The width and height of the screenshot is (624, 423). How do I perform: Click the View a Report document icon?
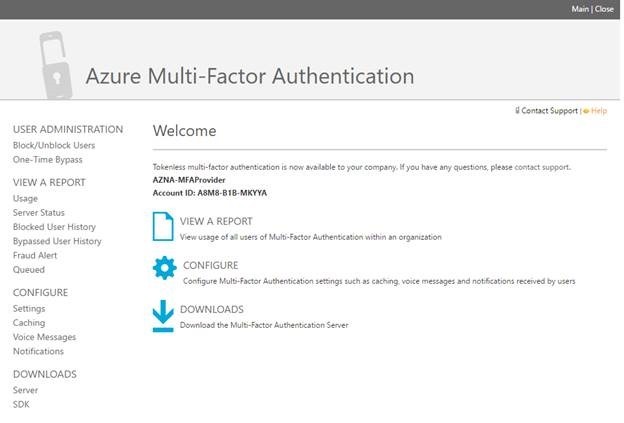point(163,226)
